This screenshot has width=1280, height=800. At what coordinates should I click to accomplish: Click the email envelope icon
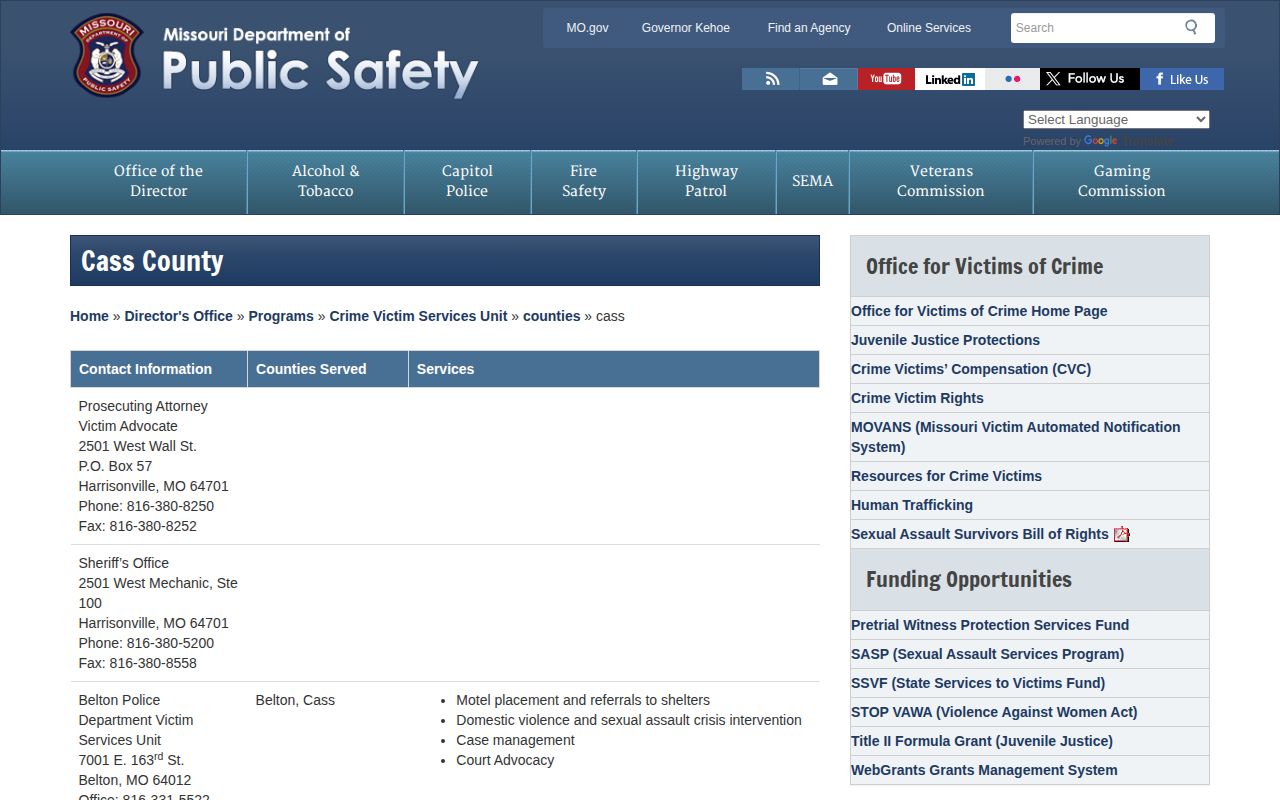(x=829, y=79)
